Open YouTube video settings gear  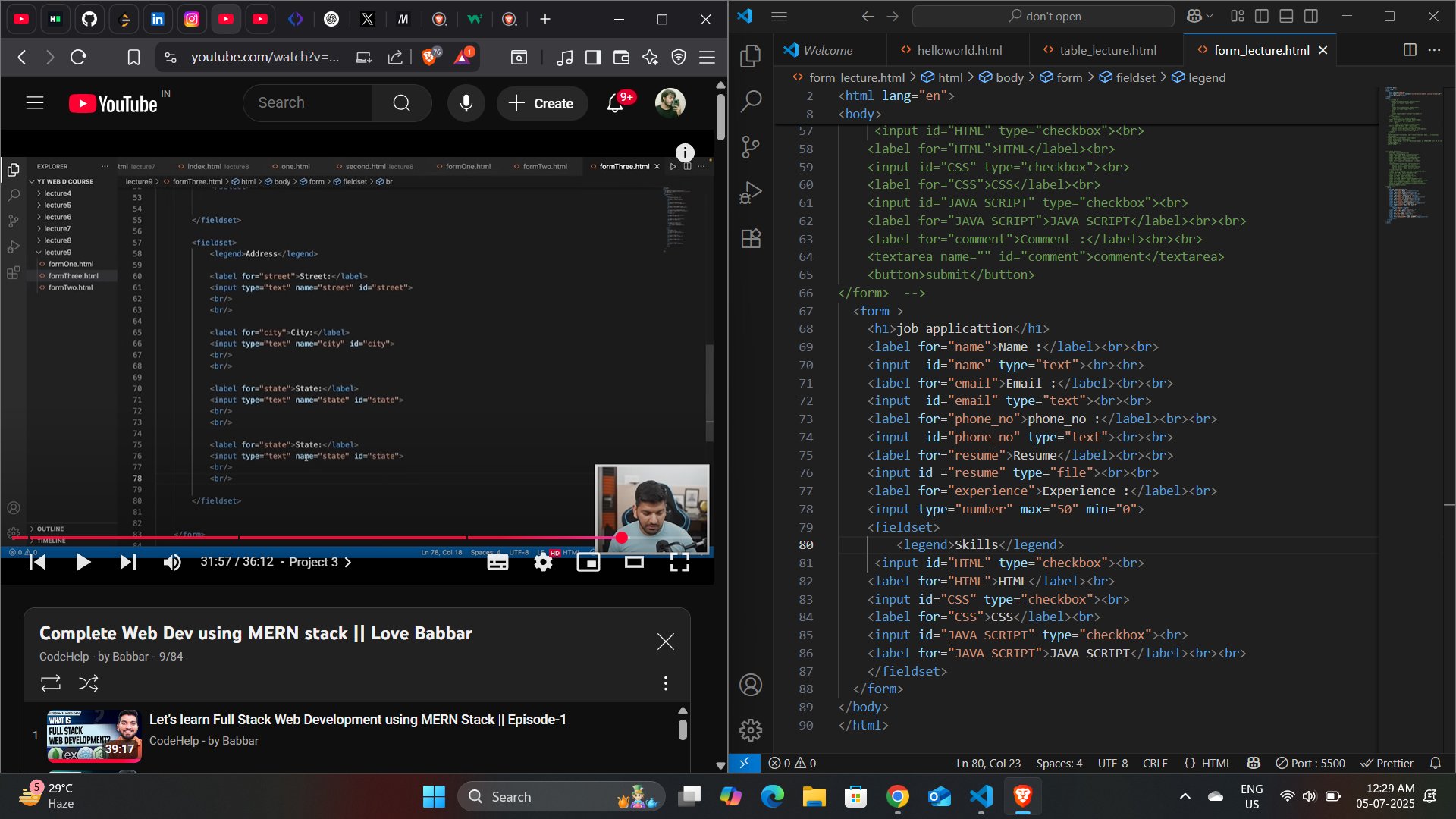(x=543, y=562)
